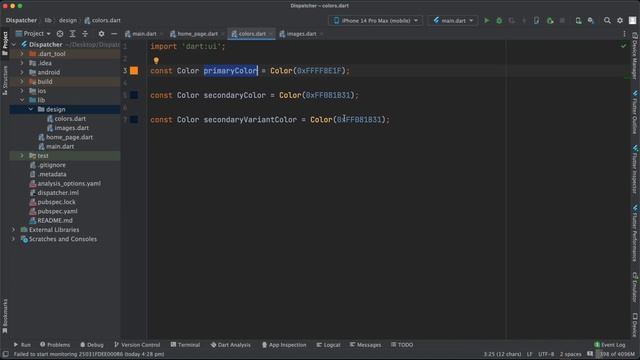640x360 pixels.
Task: Expand the android folder
Action: (22, 72)
